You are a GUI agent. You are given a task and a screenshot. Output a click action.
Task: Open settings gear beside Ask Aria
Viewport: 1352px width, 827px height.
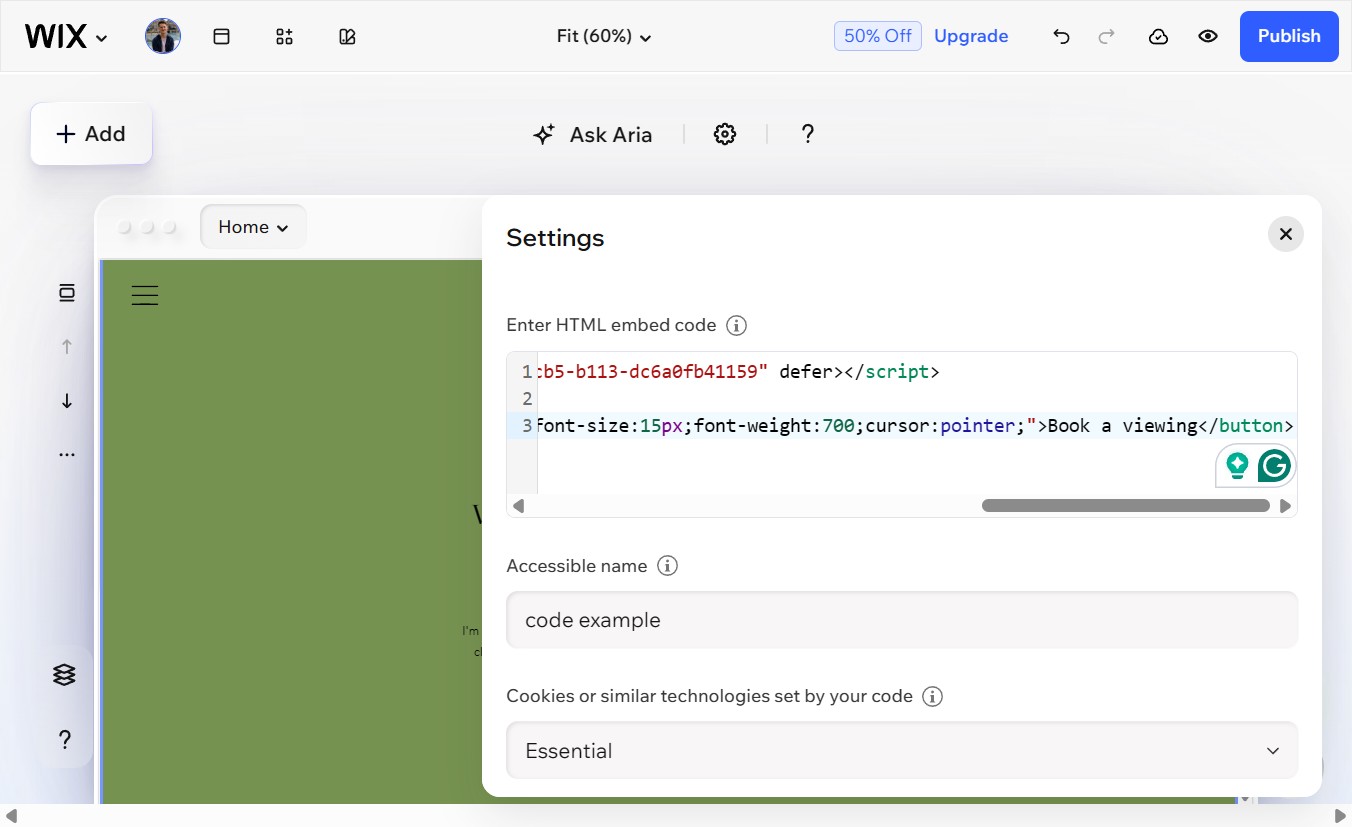click(x=725, y=134)
